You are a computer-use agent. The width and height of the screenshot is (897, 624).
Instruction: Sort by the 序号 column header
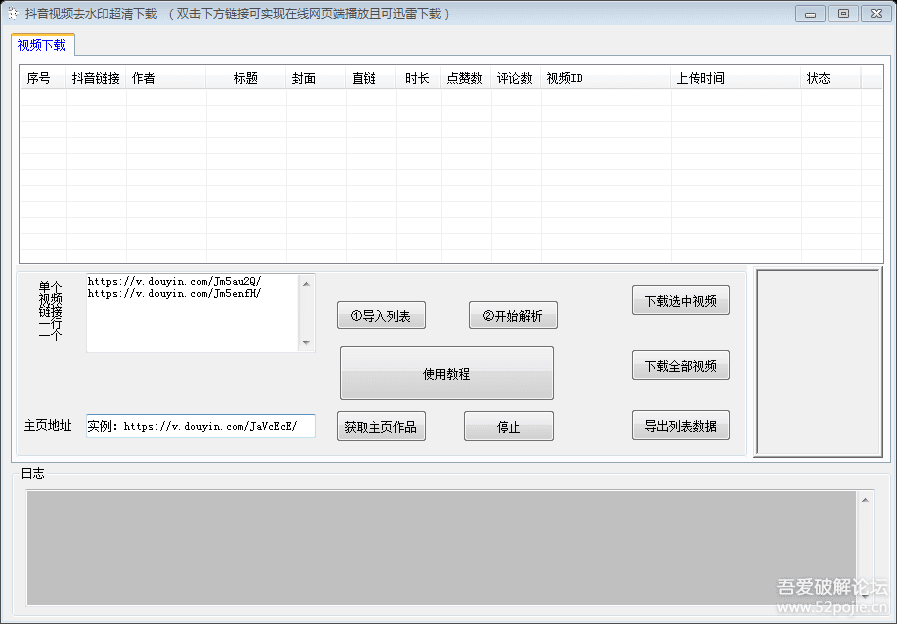pos(43,78)
